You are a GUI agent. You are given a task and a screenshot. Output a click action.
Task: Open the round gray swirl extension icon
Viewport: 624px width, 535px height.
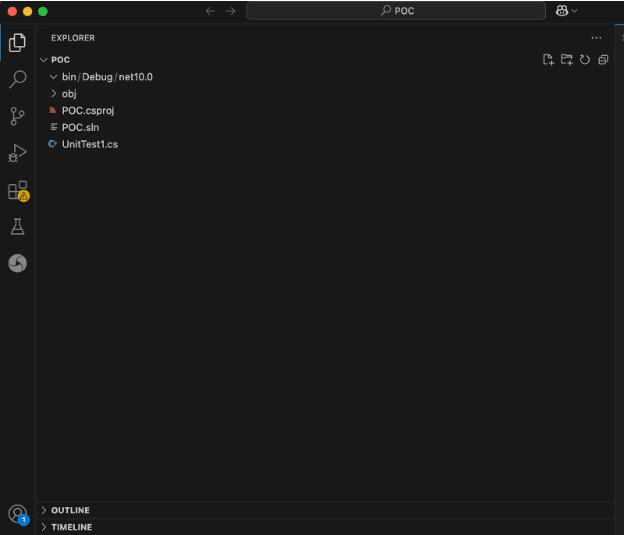pos(18,263)
